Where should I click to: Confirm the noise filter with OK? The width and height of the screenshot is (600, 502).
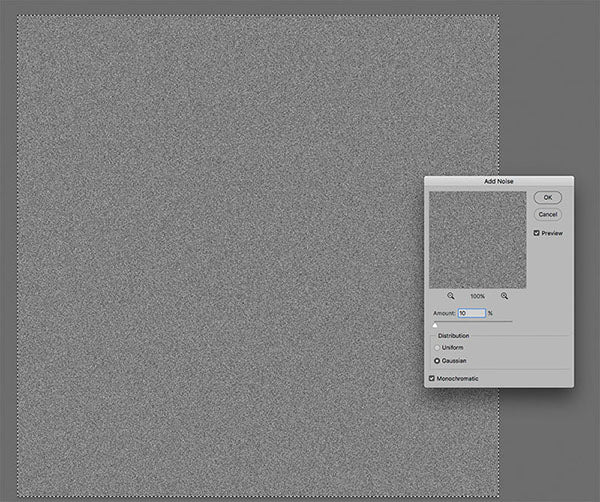pyautogui.click(x=547, y=197)
